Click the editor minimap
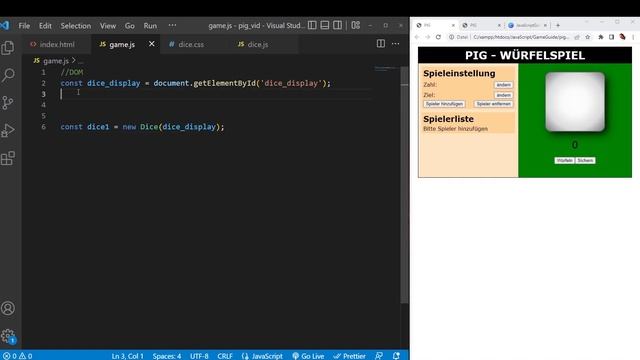The height and width of the screenshot is (360, 640). [x=386, y=68]
